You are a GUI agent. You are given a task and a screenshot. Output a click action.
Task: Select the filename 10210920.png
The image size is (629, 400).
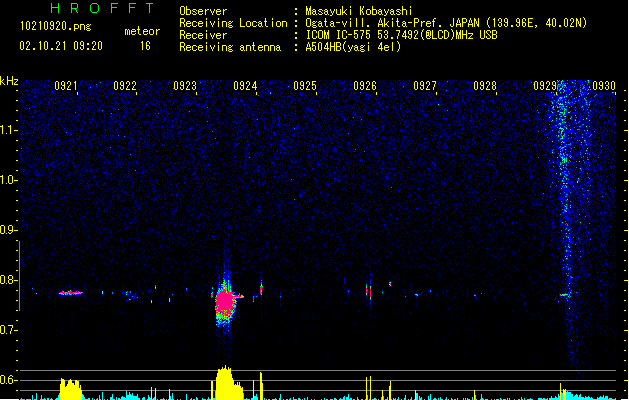(x=56, y=27)
